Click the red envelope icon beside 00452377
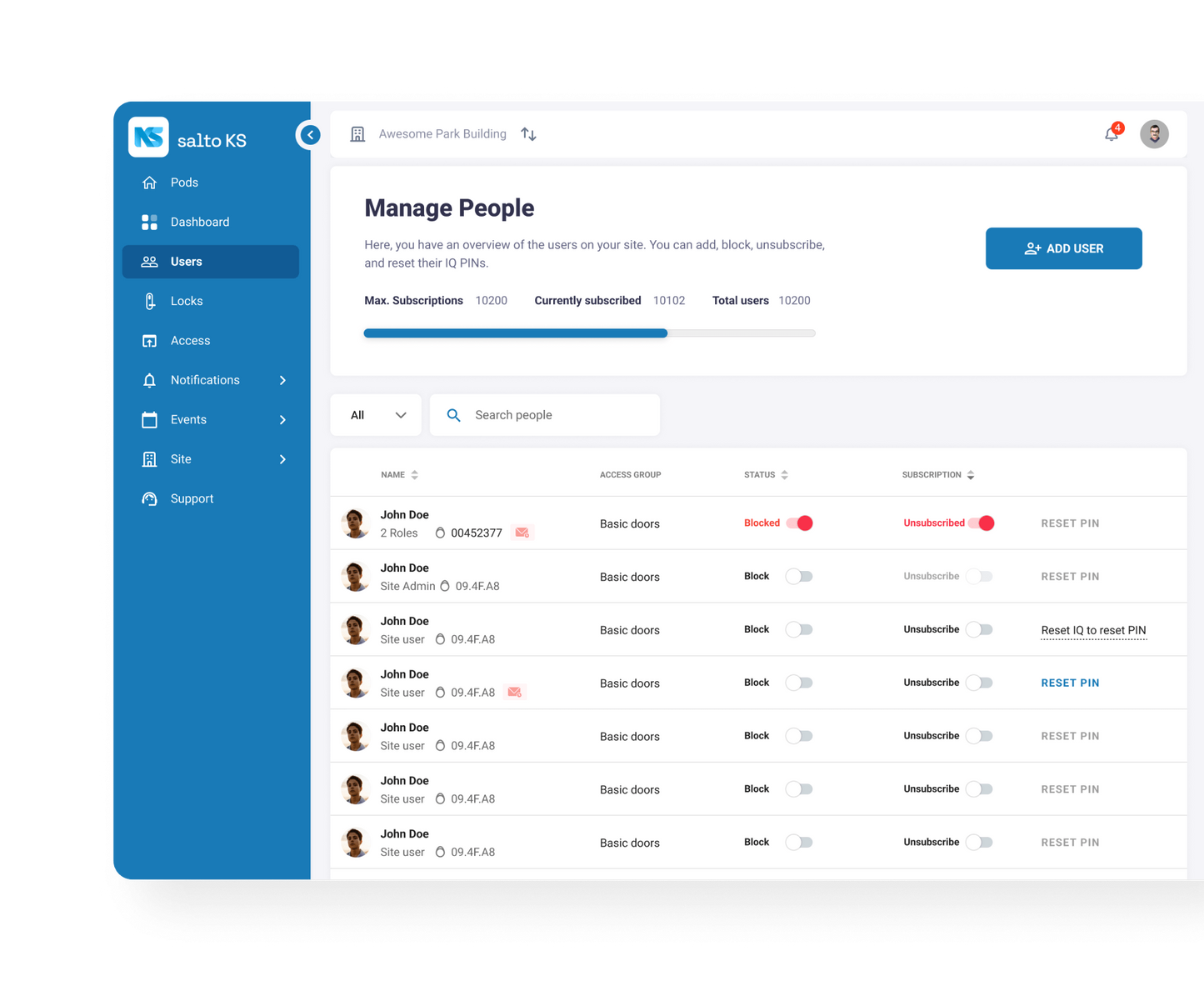 click(x=522, y=533)
